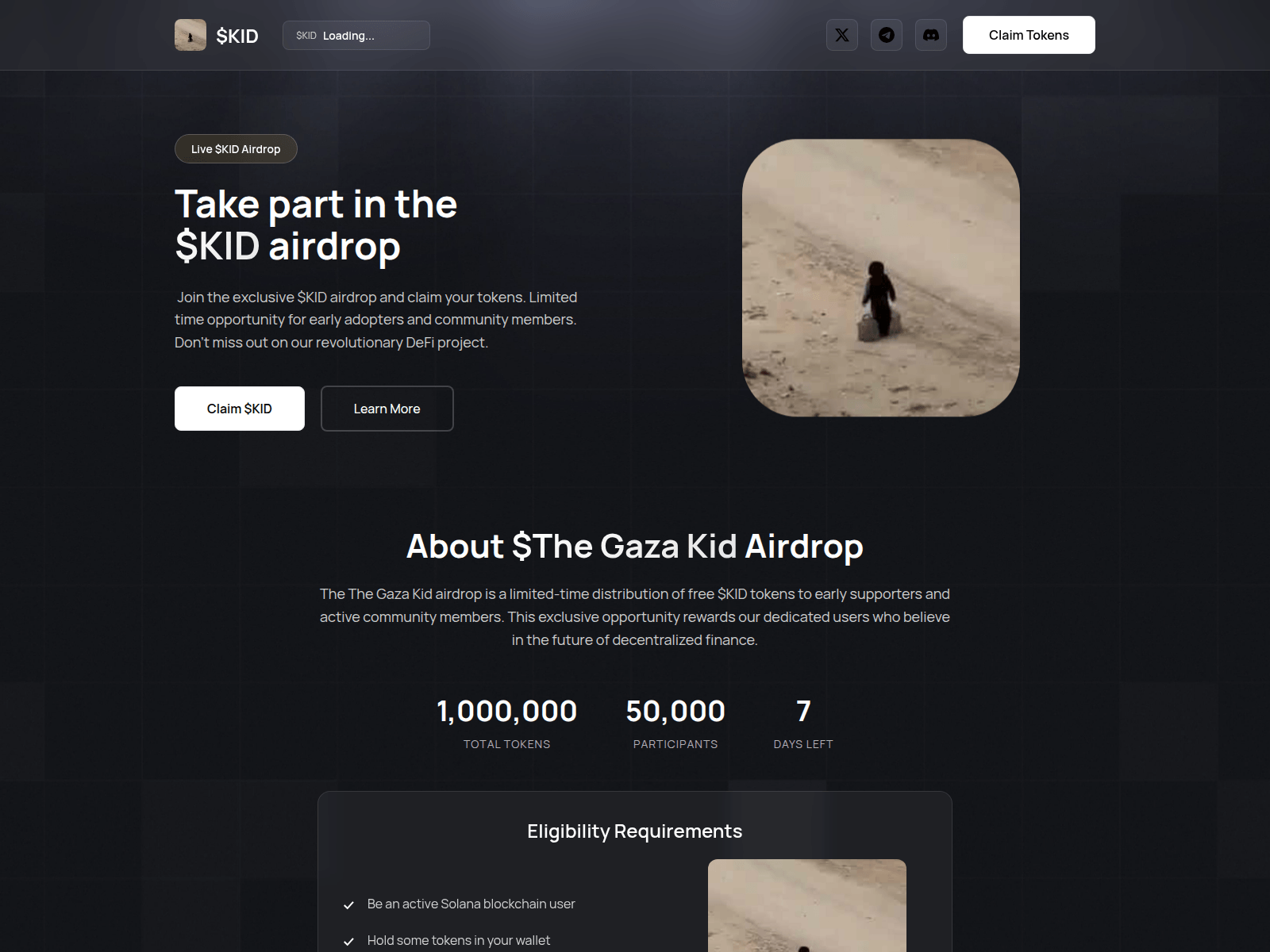The width and height of the screenshot is (1270, 952).
Task: Click the $KID brand name text
Action: click(x=237, y=36)
